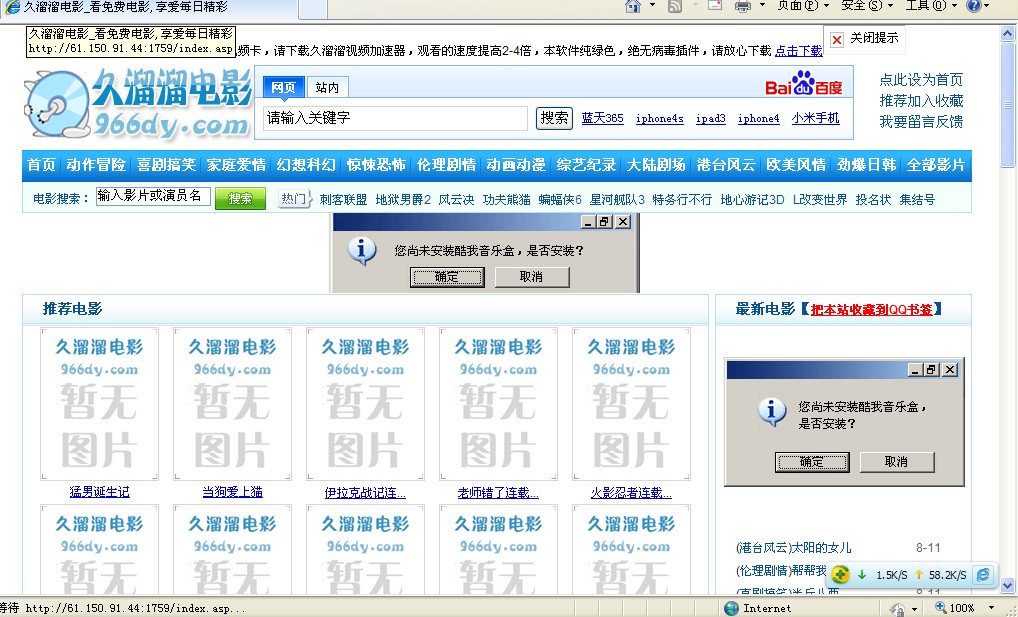Select 全部影片 in the navigation bar
The width and height of the screenshot is (1018, 617).
[936, 165]
